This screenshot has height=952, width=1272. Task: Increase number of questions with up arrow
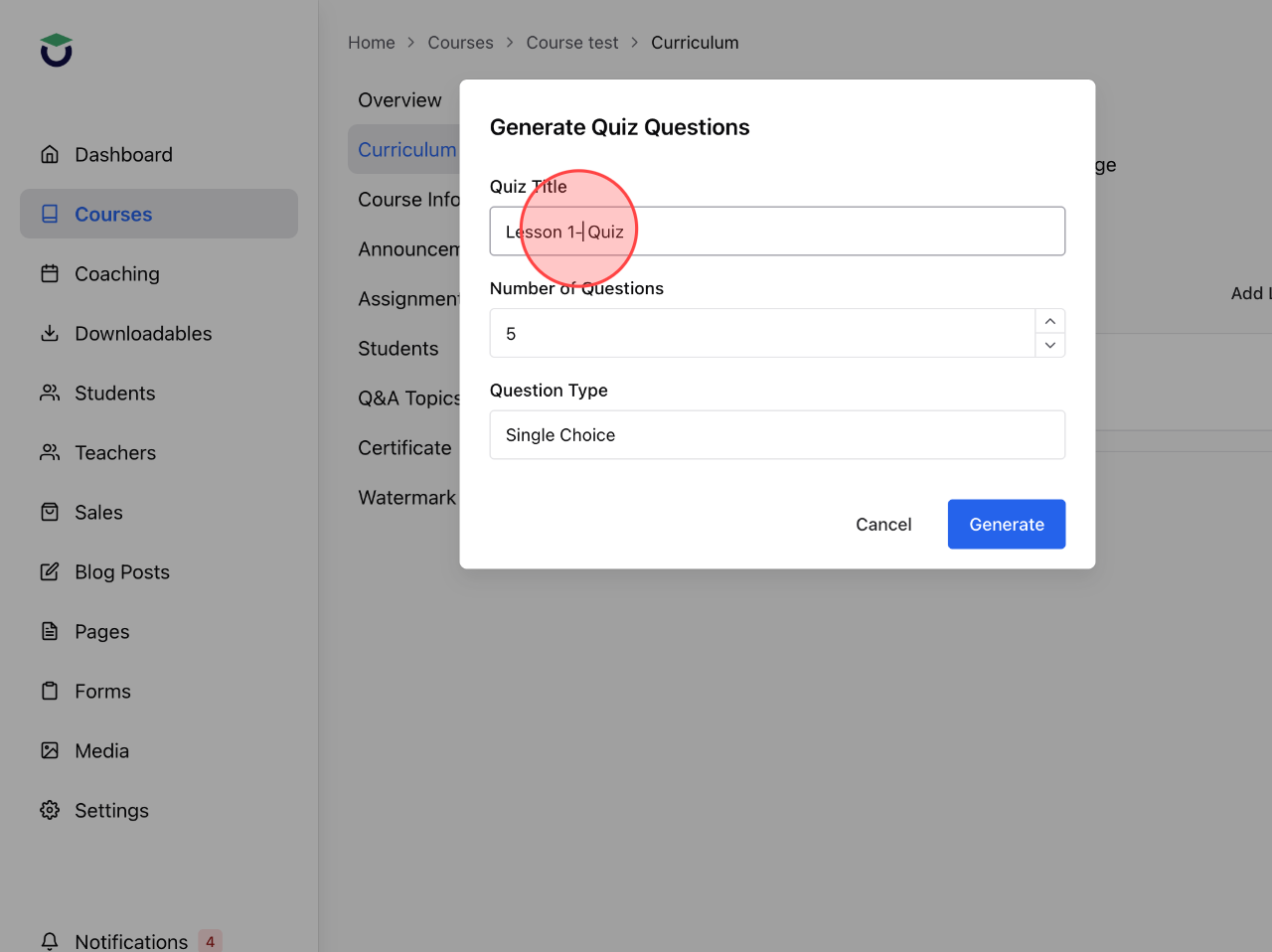(x=1050, y=321)
